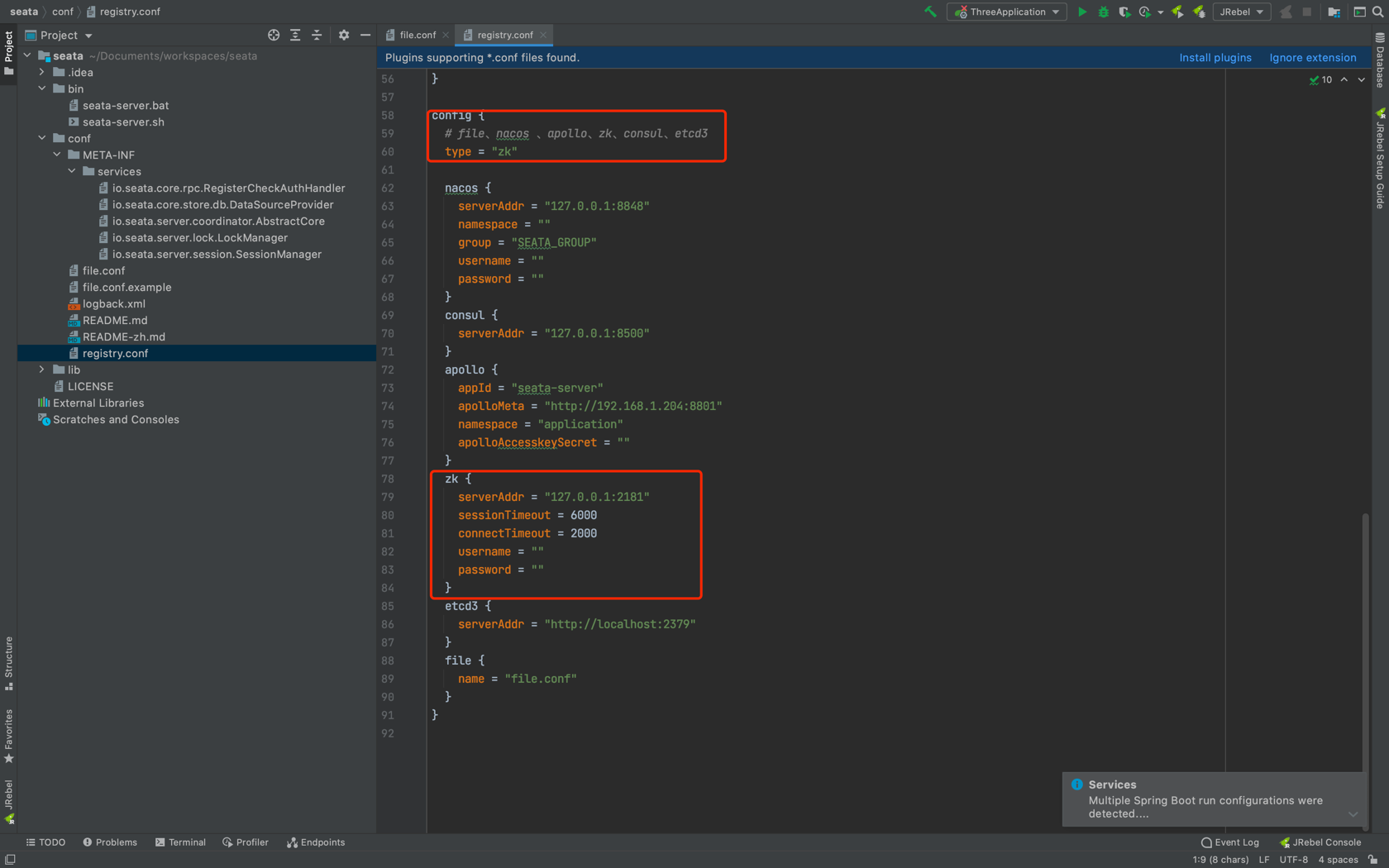Screen dimensions: 1389x868
Task: Build project with the hammer icon
Action: (930, 12)
